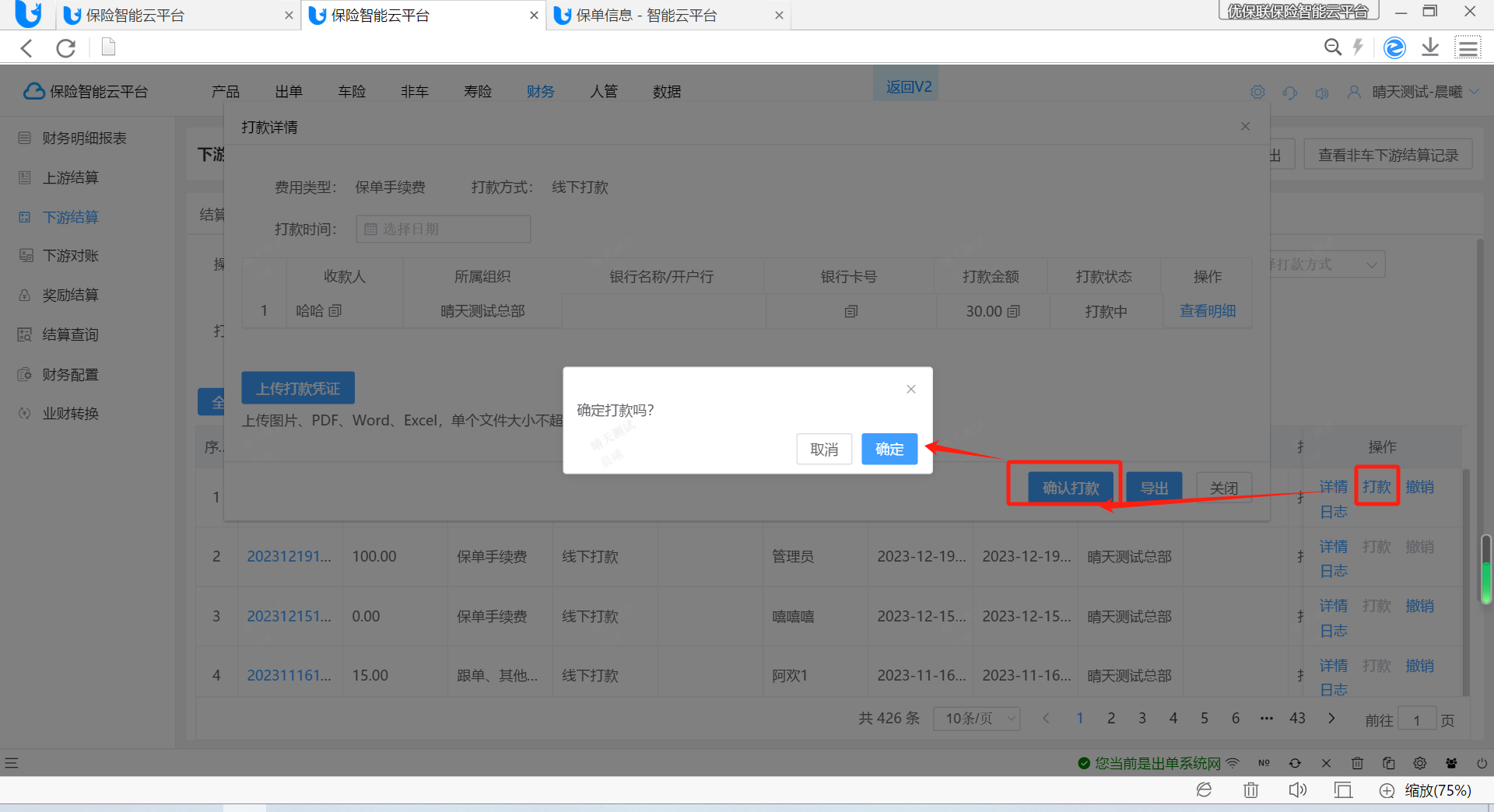Click the bottom status bar power icon
This screenshot has height=812, width=1494.
pyautogui.click(x=1482, y=763)
